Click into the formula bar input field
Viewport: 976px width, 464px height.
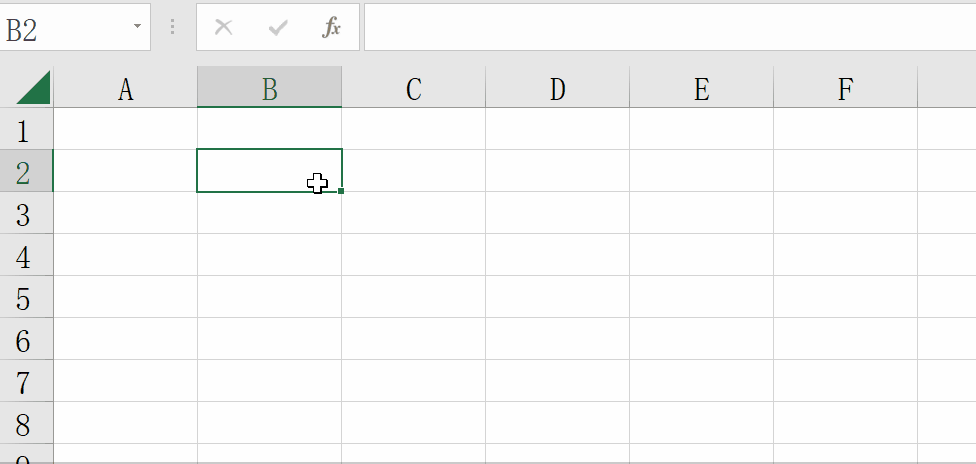coord(670,27)
